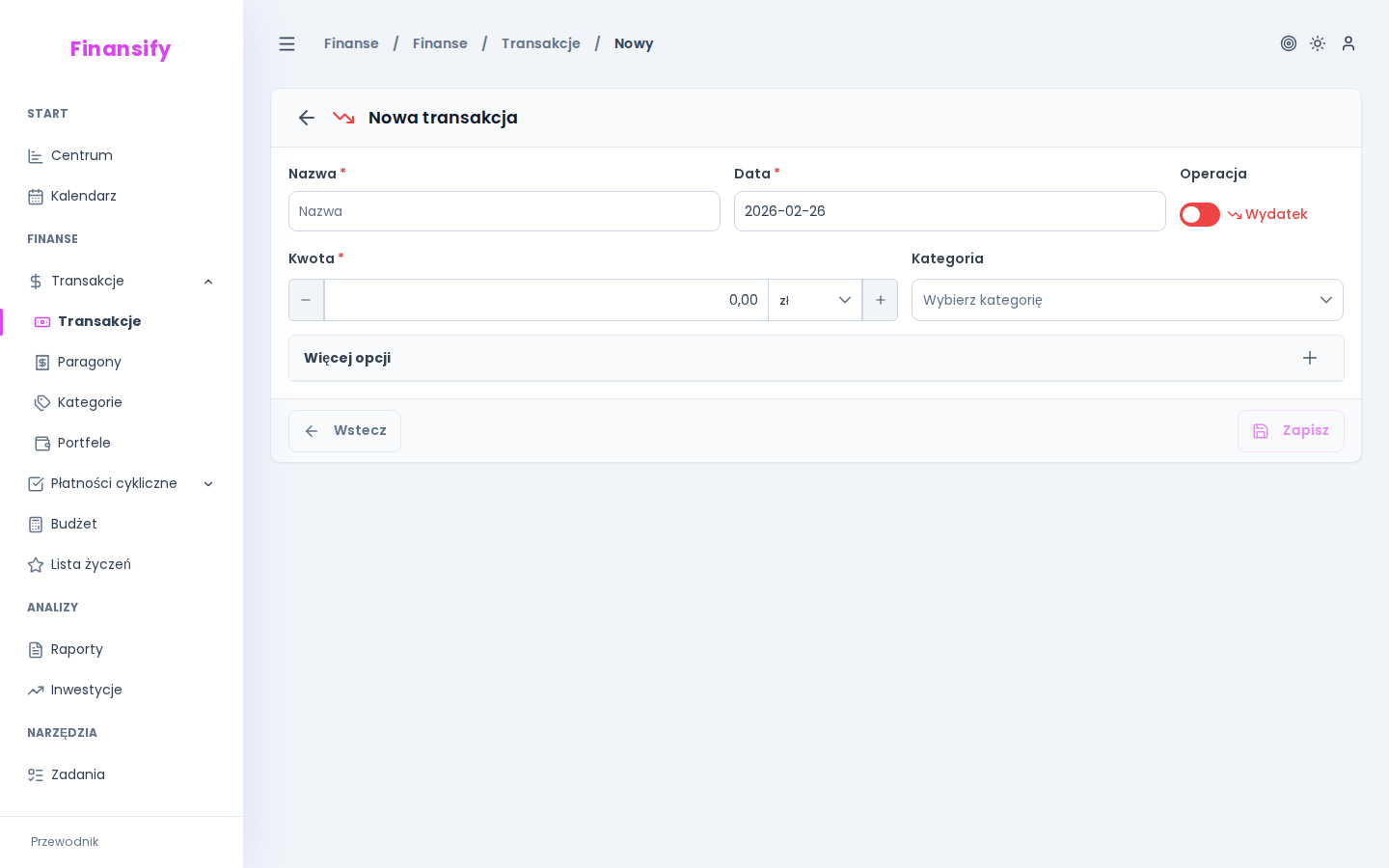
Task: Increase the Kwota with the plus stepper
Action: point(880,300)
